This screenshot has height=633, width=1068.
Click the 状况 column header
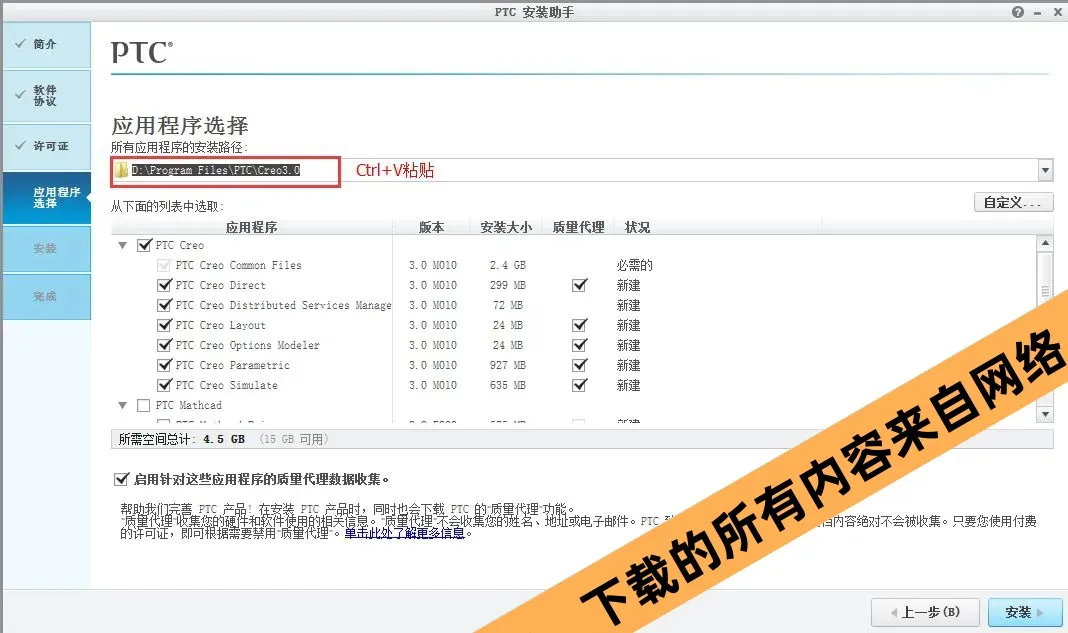[638, 227]
